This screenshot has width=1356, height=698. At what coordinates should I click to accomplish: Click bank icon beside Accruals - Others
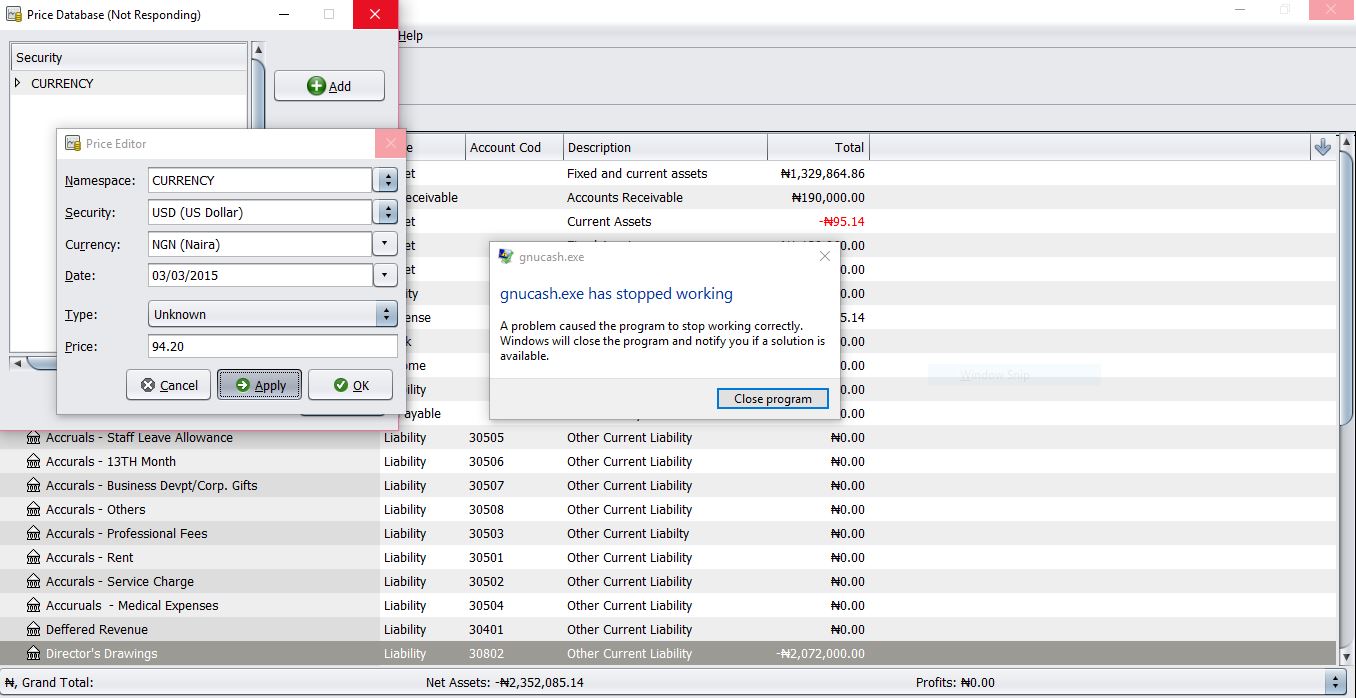(33, 510)
